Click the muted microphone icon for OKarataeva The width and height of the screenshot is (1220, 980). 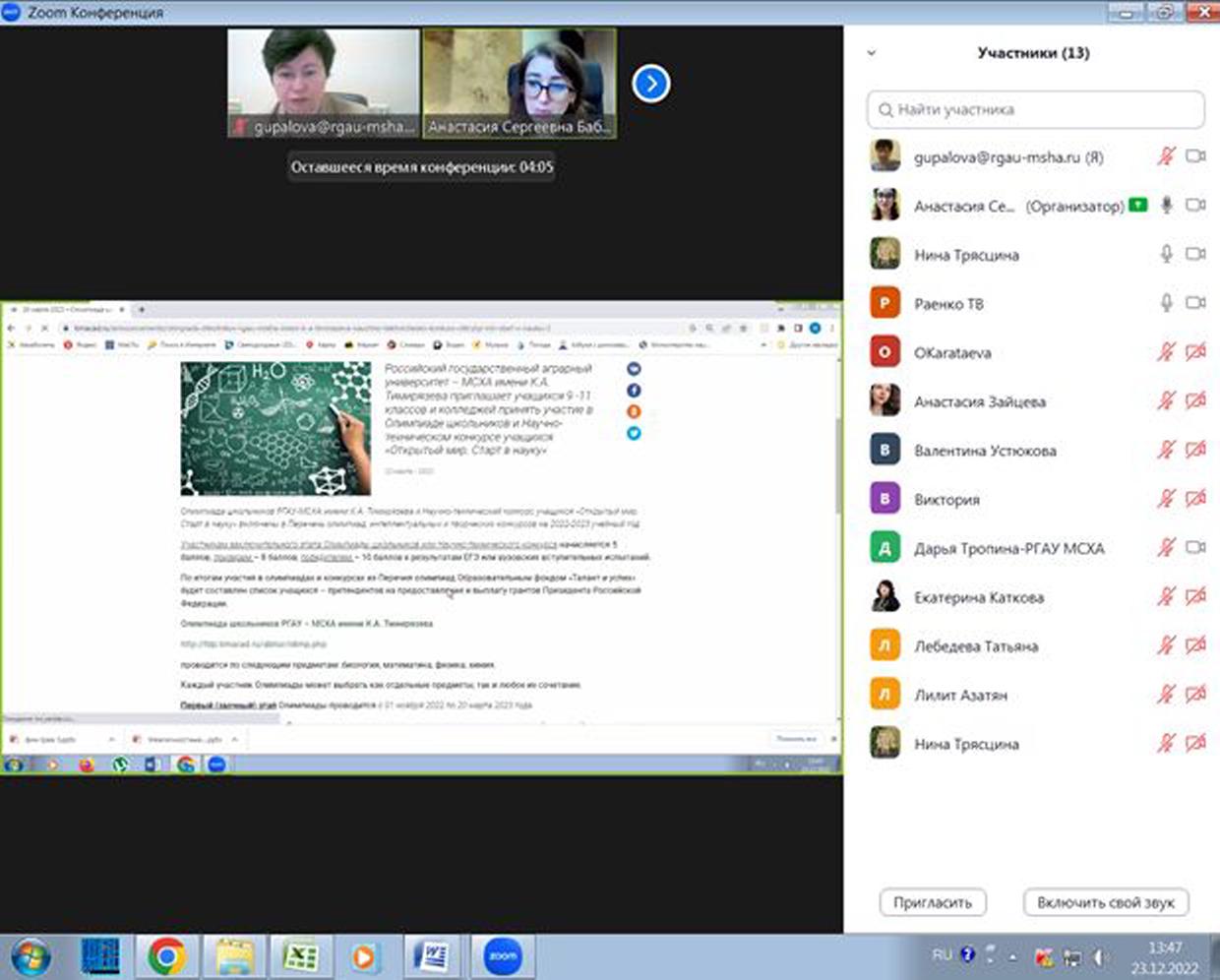coord(1166,352)
